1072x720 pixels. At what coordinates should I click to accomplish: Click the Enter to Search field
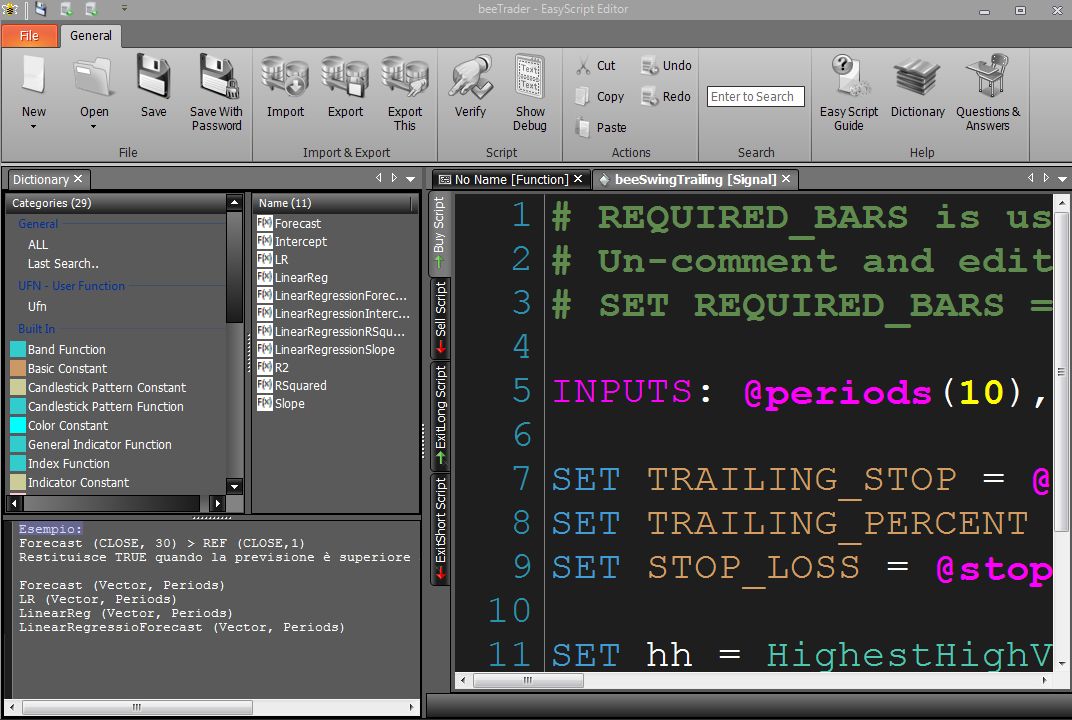click(755, 96)
